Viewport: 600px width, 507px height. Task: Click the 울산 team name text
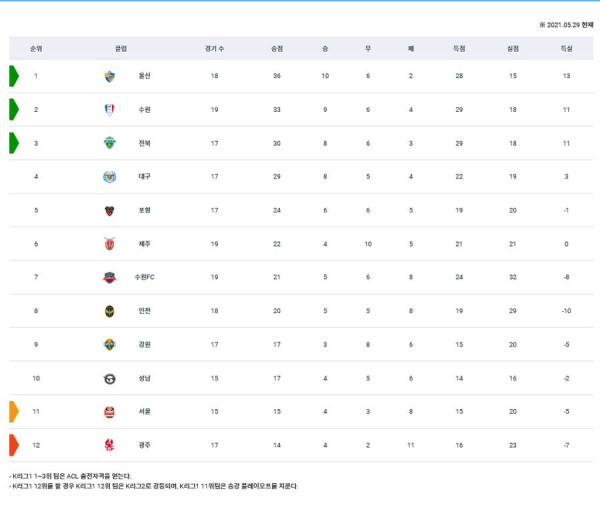145,76
